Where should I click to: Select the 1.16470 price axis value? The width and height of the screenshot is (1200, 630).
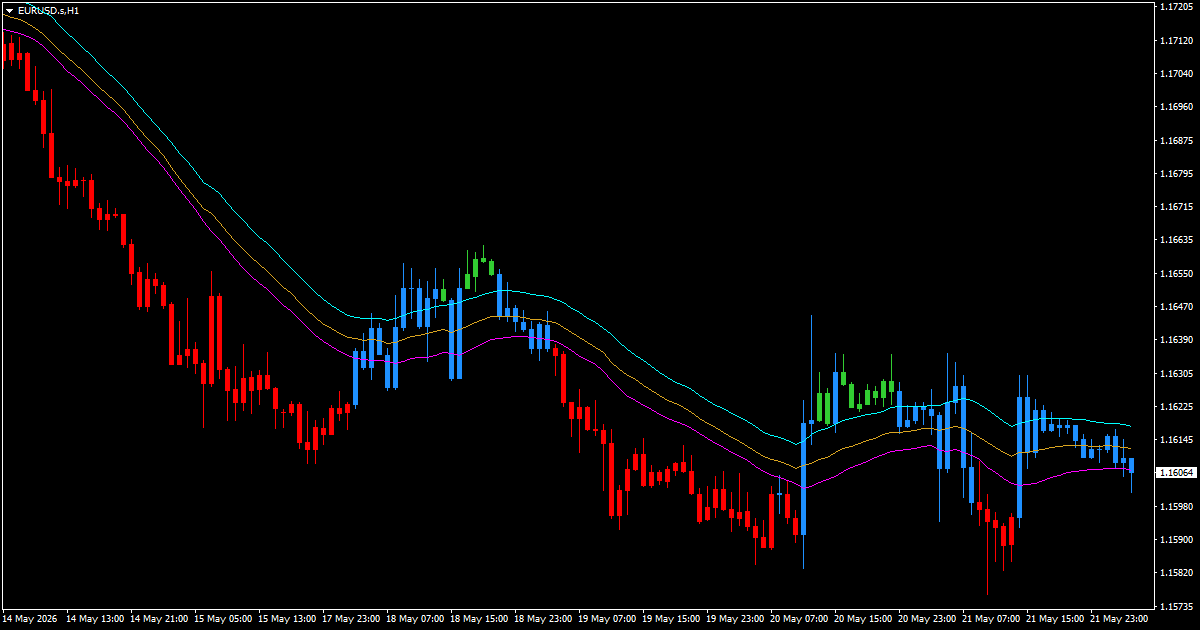pos(1175,307)
